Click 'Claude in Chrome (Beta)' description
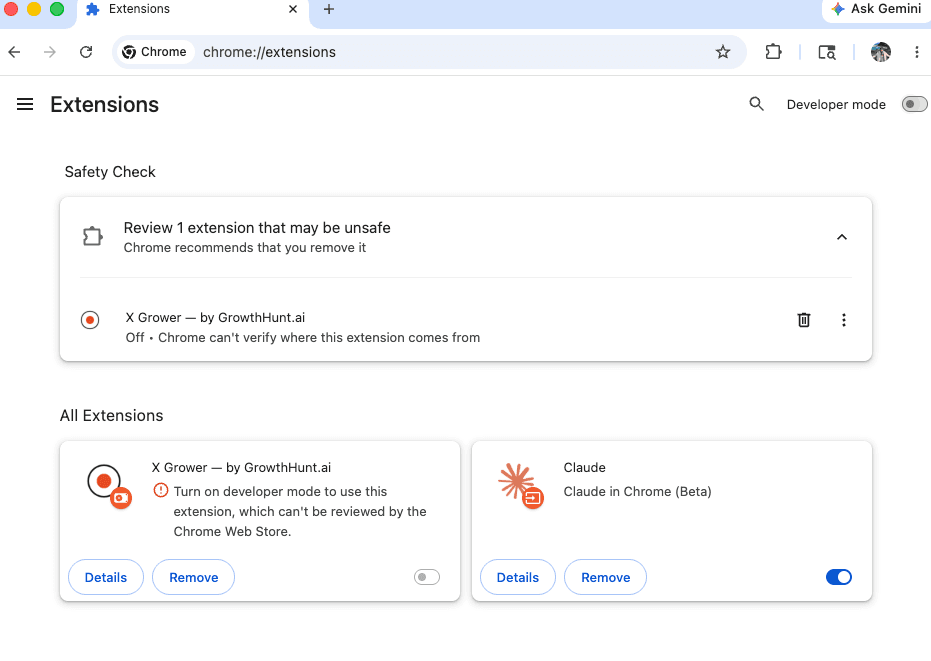931x661 pixels. 637,492
